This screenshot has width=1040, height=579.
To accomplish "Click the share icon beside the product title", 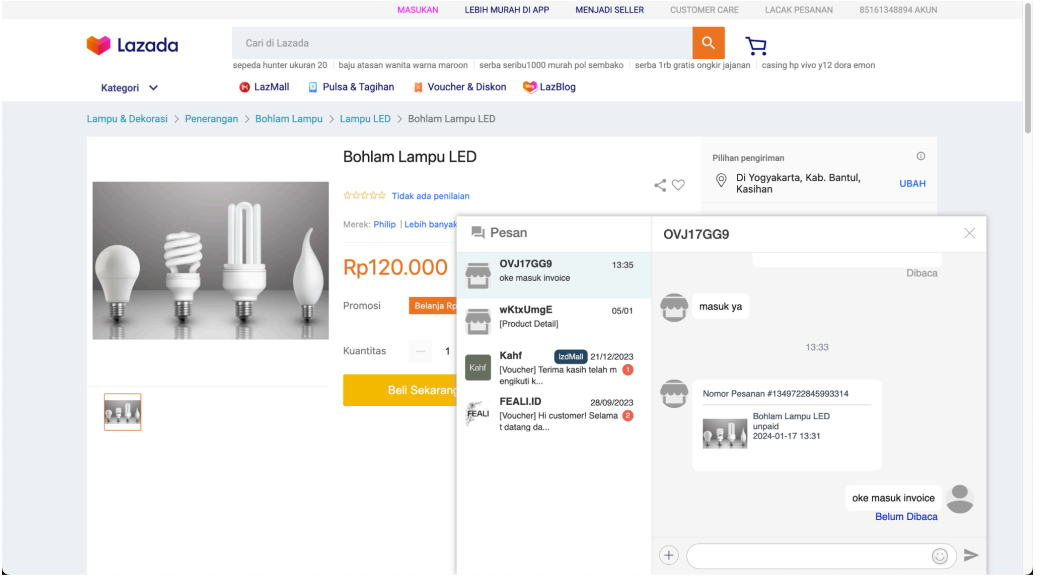I will pos(660,185).
